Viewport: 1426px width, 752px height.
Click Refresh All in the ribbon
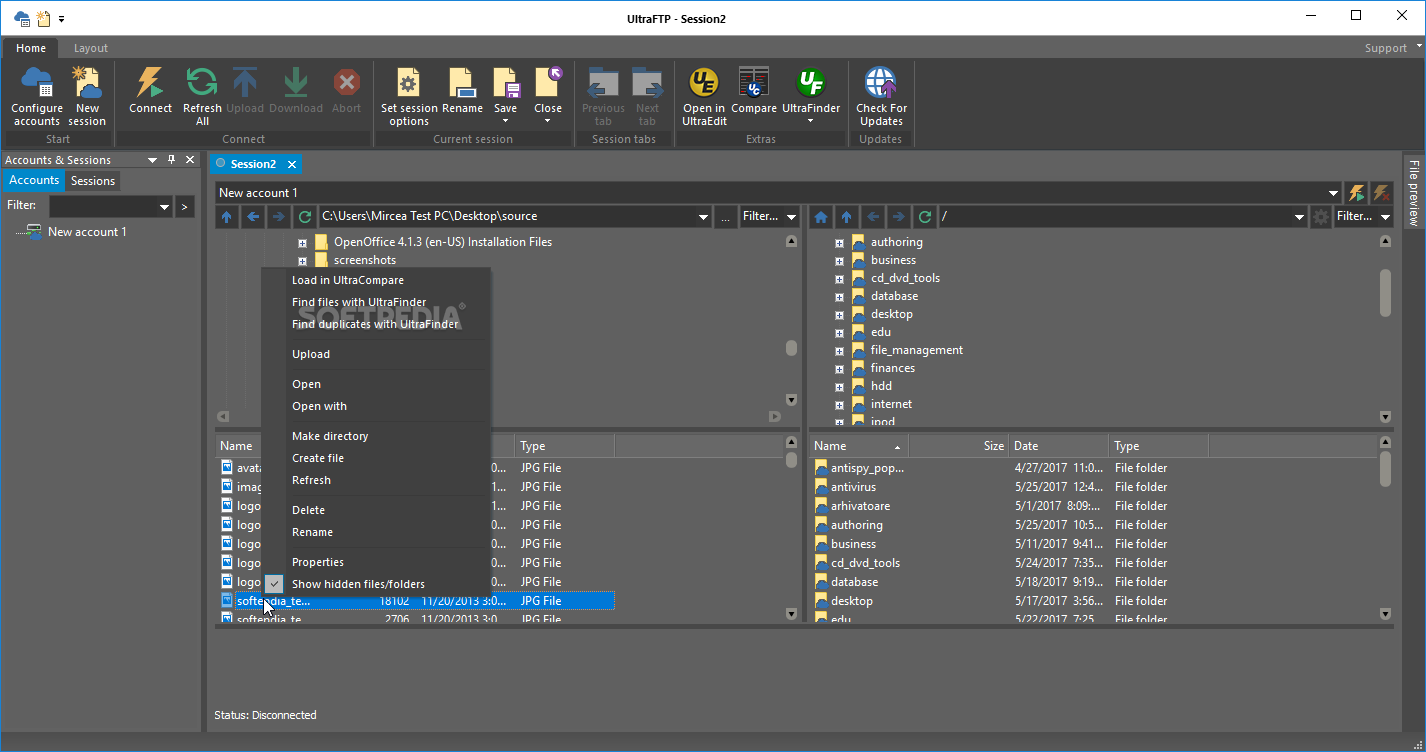(x=202, y=96)
